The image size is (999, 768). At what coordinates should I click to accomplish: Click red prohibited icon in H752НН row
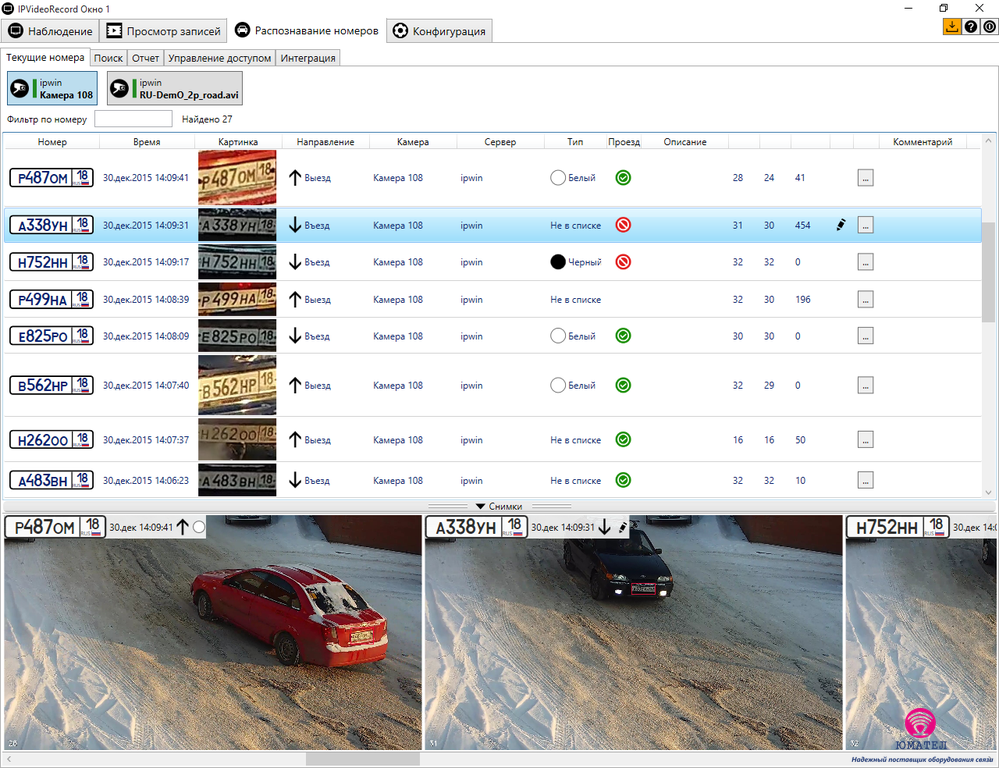pos(623,262)
